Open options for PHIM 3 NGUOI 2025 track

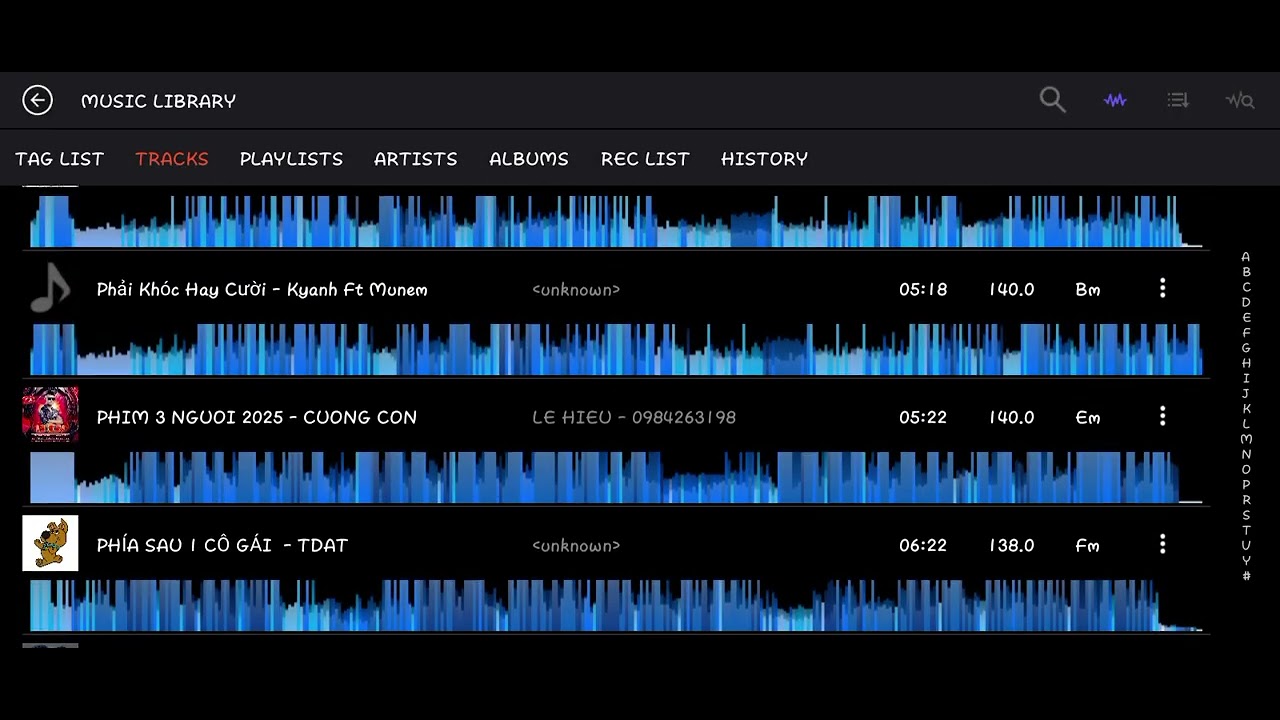pos(1162,416)
